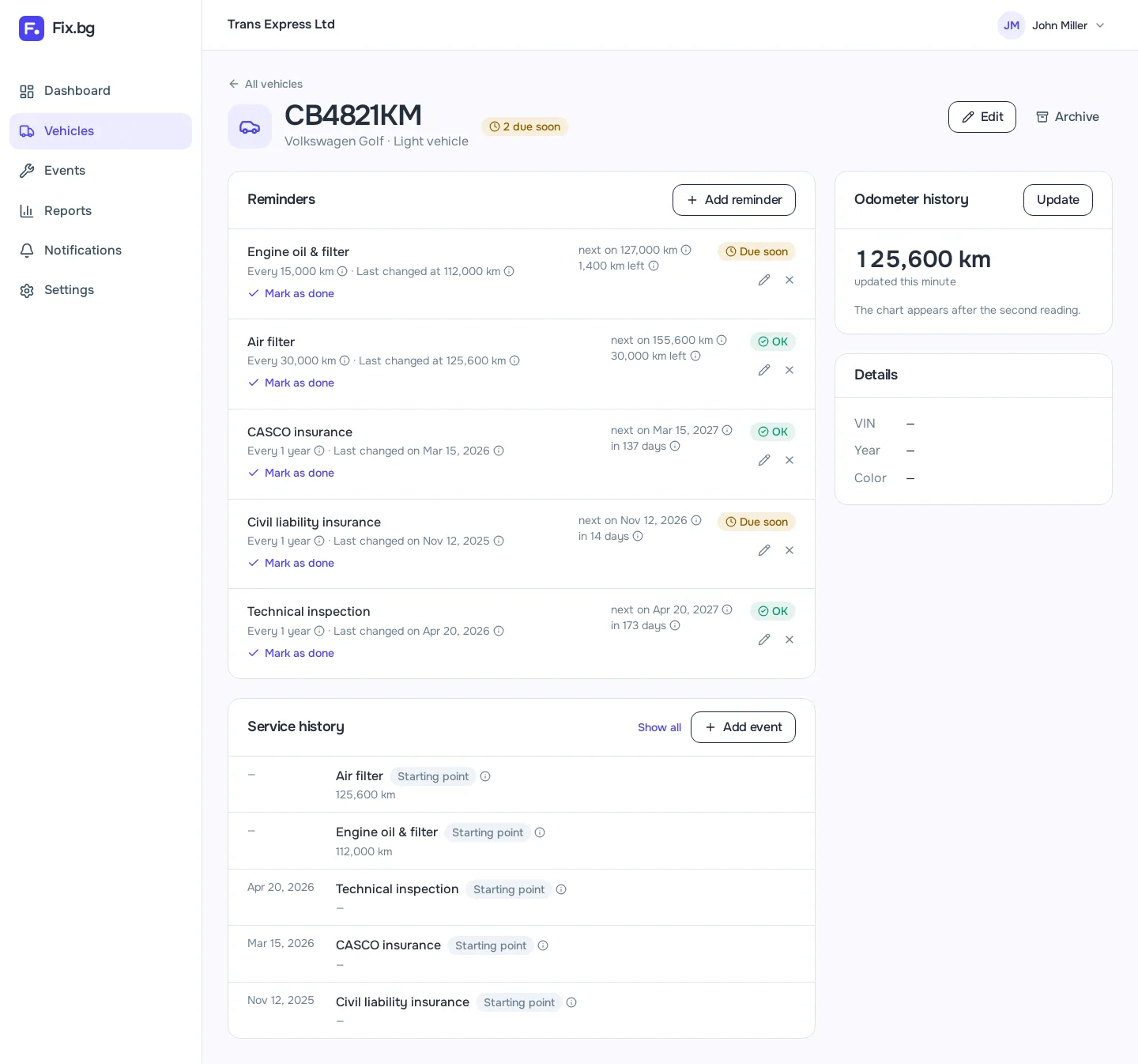Navigate to Reports
Image resolution: width=1138 pixels, height=1064 pixels.
pyautogui.click(x=100, y=211)
